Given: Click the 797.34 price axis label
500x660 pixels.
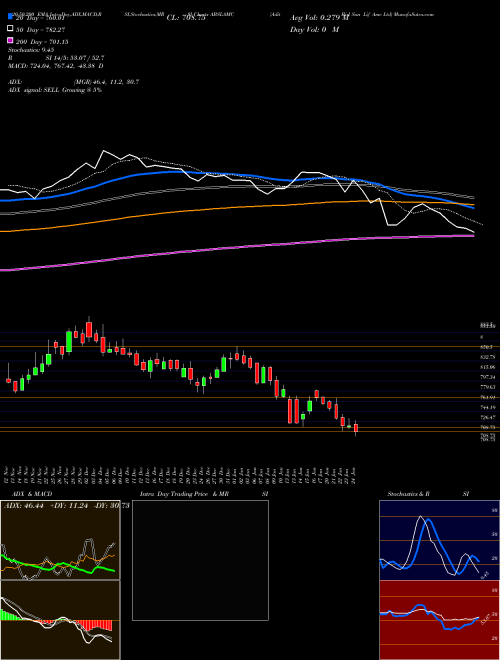Looking at the screenshot, I should 487,377.
